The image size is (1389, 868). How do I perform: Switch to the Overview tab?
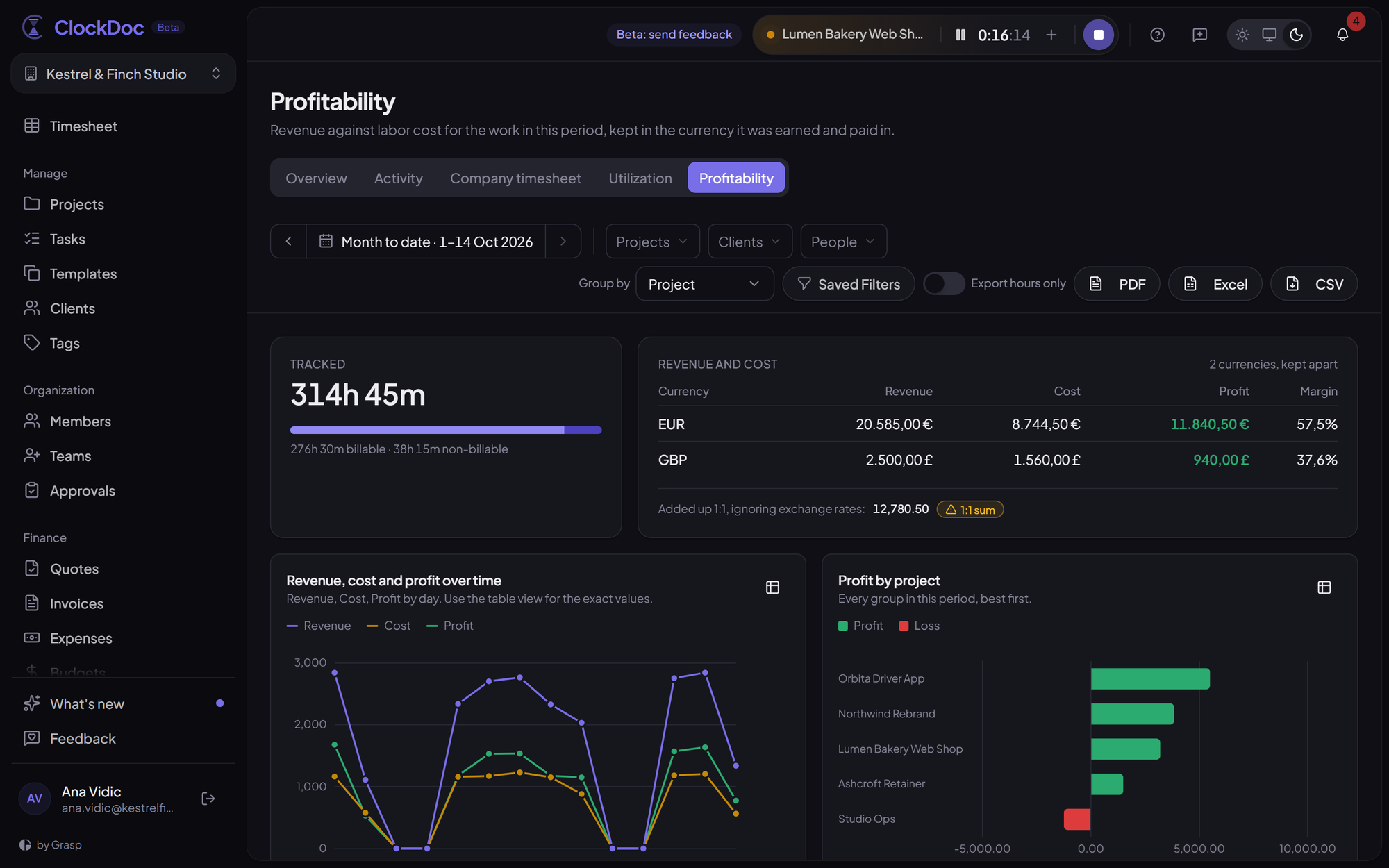click(316, 178)
